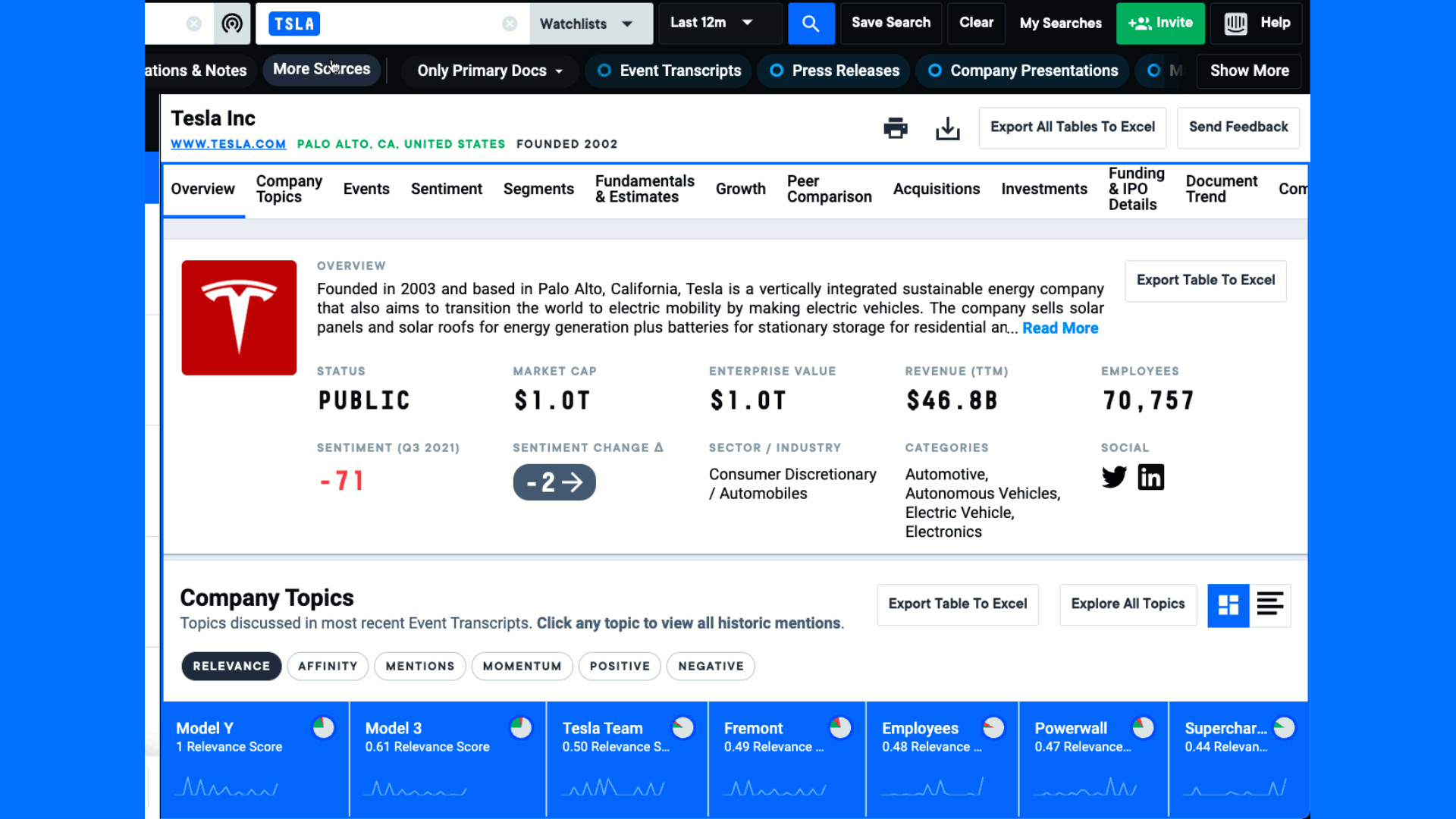
Task: Switch to the Sentiment tab
Action: click(x=447, y=190)
